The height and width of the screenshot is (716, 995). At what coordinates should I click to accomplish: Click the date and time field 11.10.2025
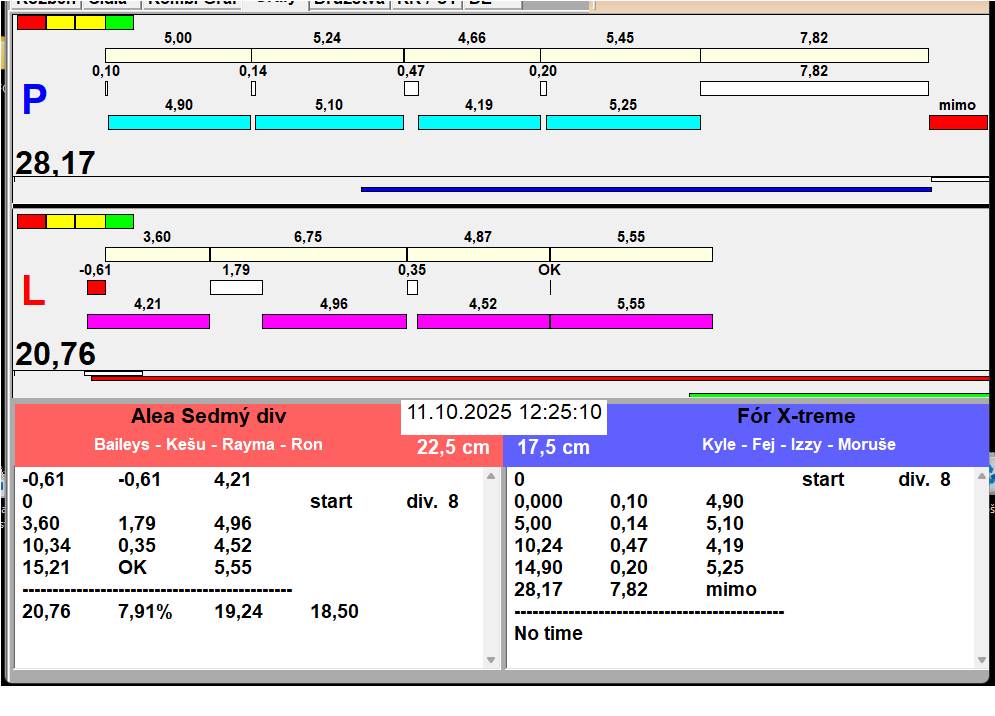504,412
